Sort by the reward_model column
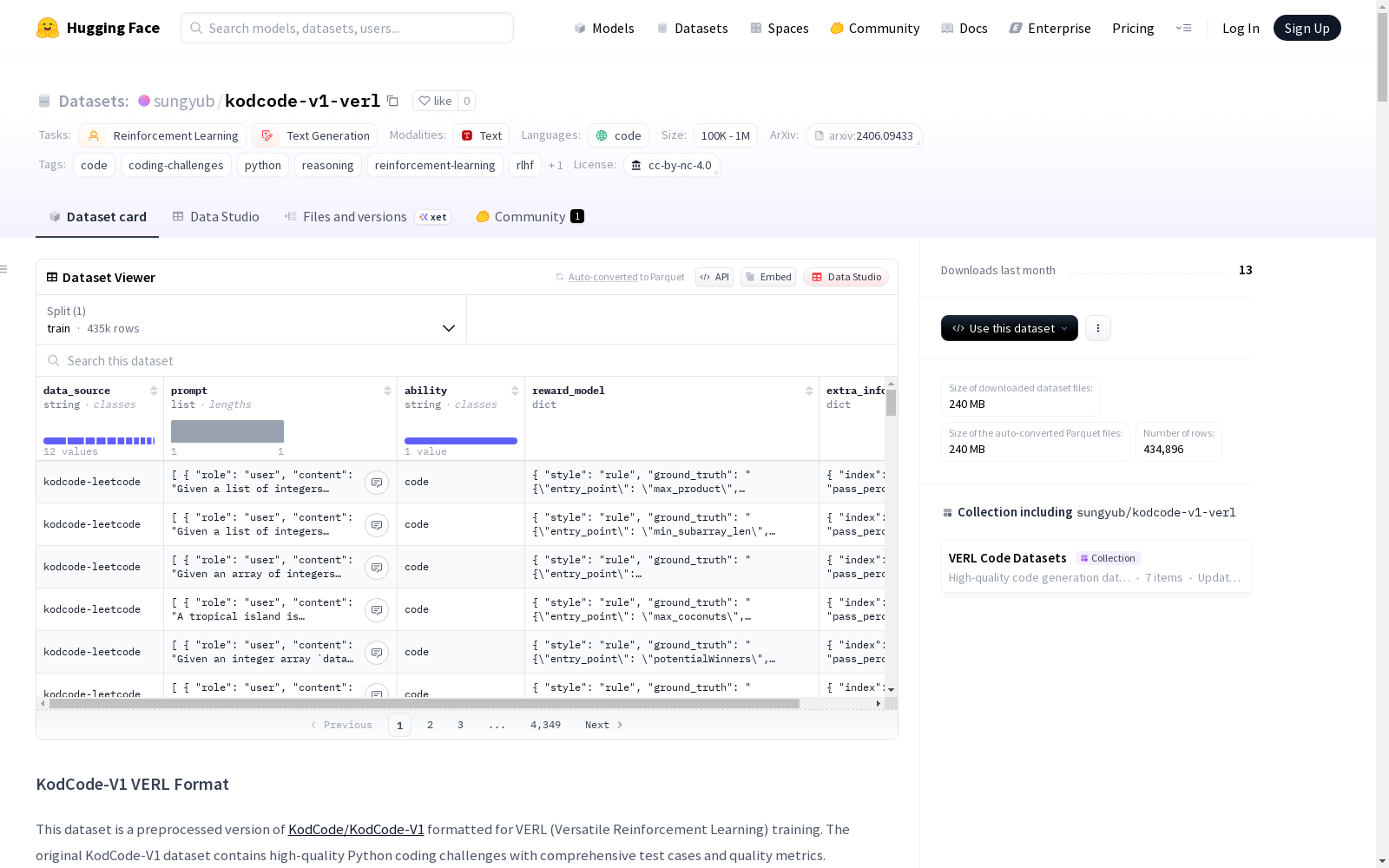This screenshot has height=868, width=1389. pyautogui.click(x=809, y=391)
